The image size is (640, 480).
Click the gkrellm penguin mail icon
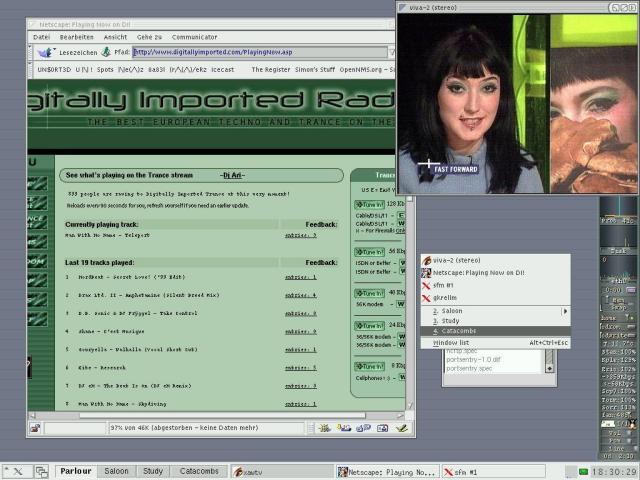(x=632, y=423)
